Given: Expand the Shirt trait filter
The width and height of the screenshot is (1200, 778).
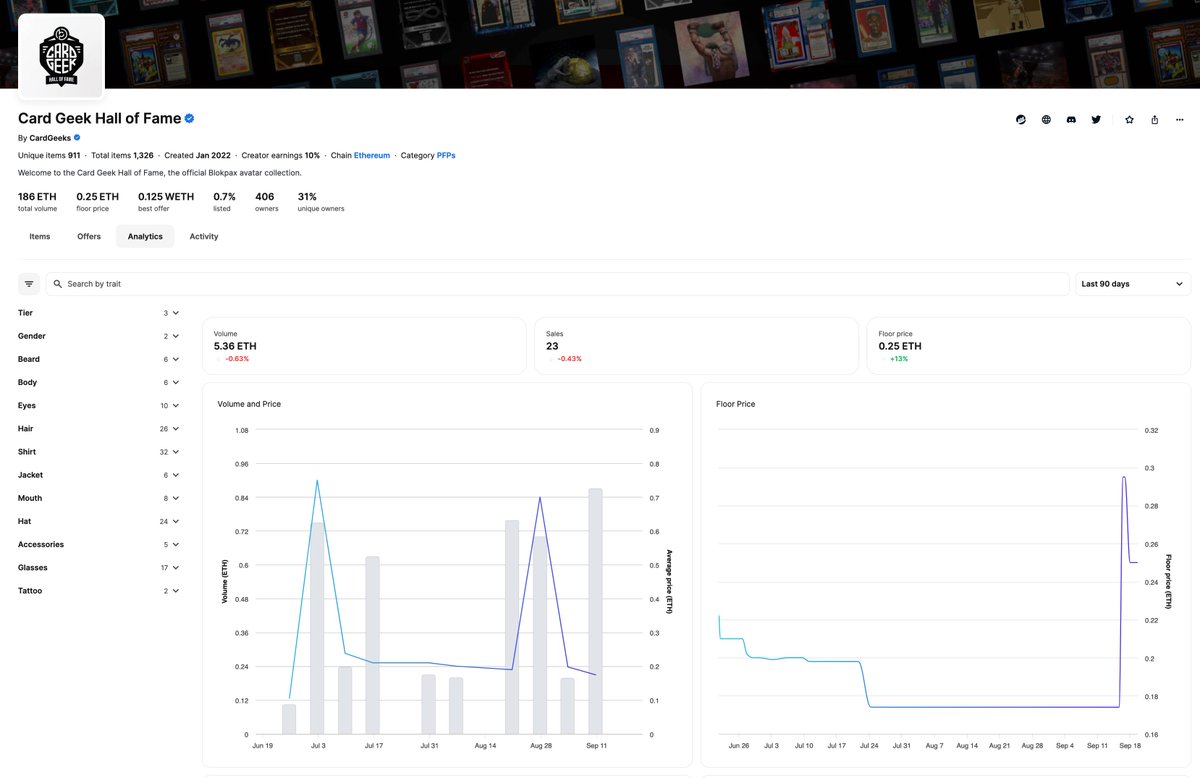Looking at the screenshot, I should coord(99,451).
